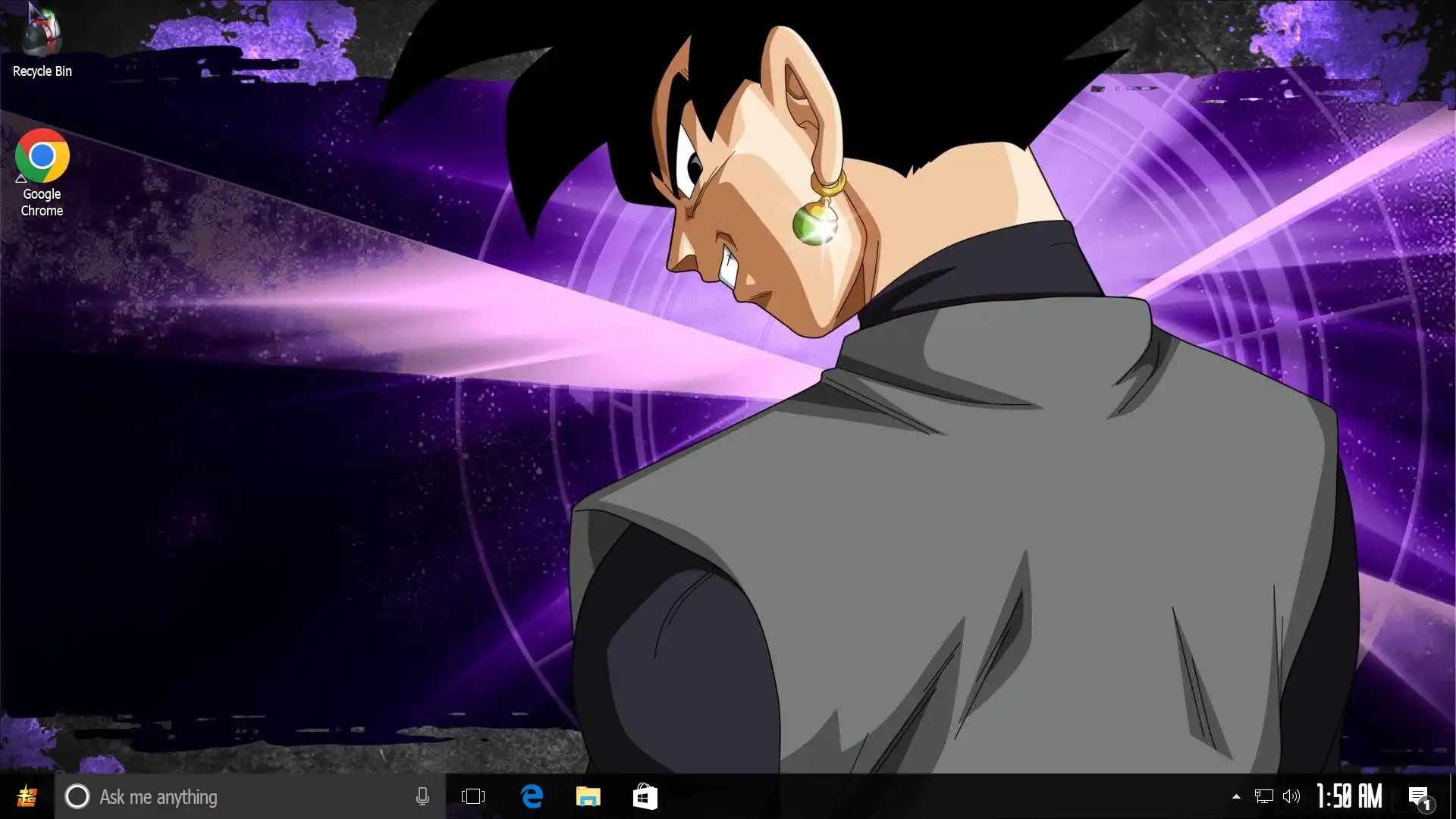This screenshot has height=819, width=1456.
Task: Select the 'Google Chrome' label text
Action: click(x=42, y=202)
